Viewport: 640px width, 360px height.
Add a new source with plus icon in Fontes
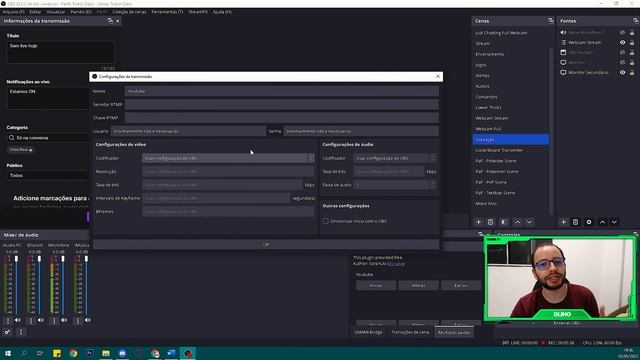[x=563, y=222]
